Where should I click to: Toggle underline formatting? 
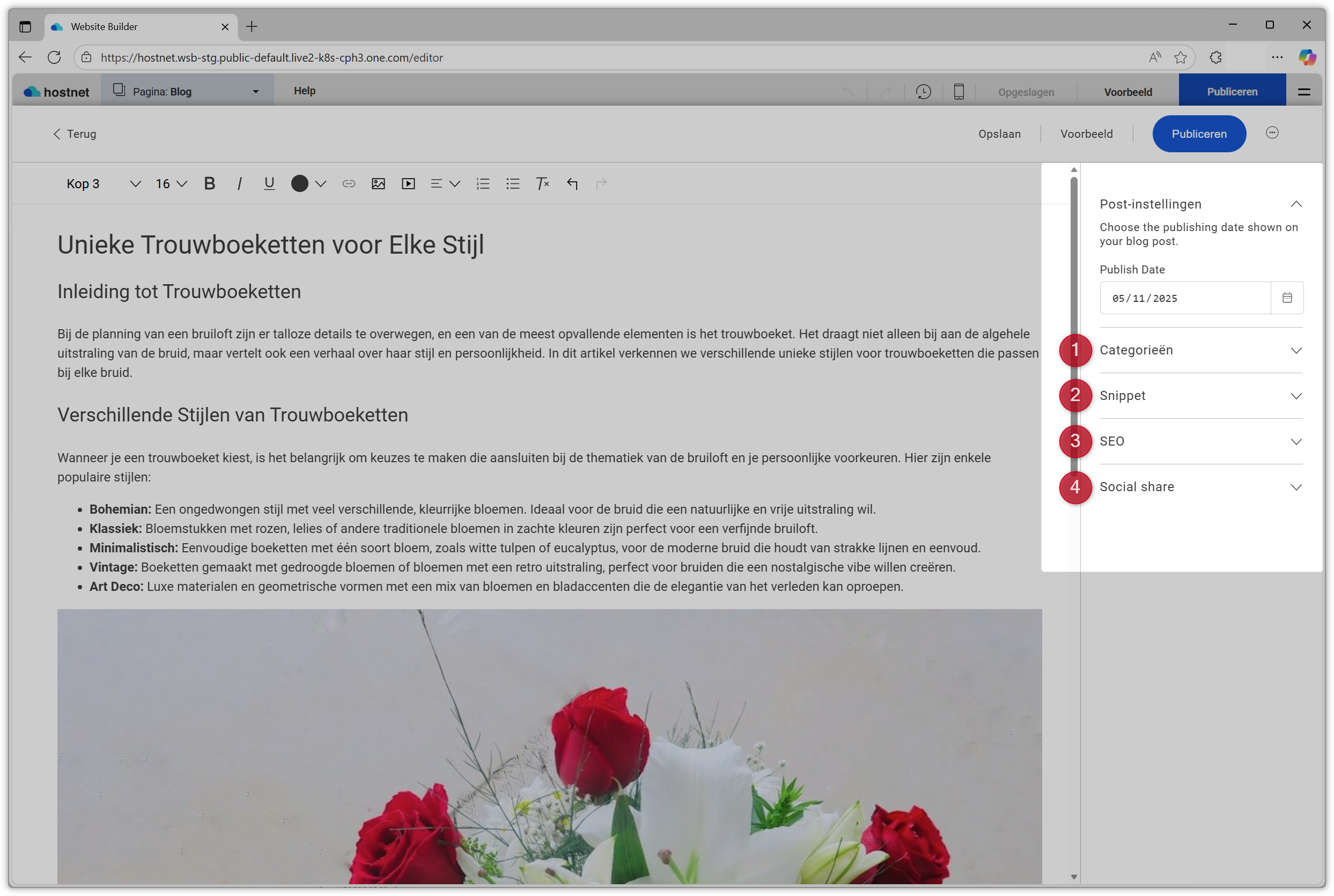[x=269, y=183]
